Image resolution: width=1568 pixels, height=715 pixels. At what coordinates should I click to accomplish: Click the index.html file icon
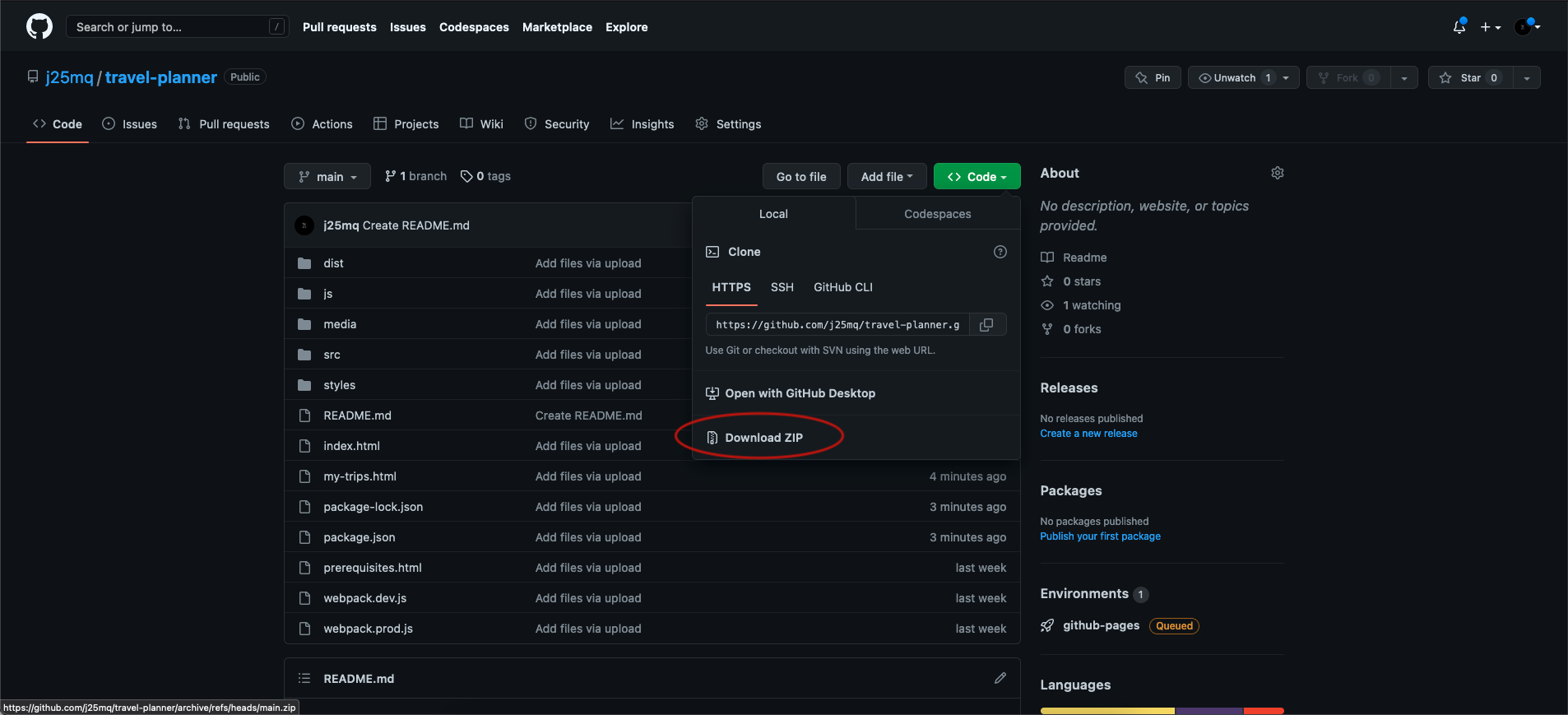tap(304, 446)
